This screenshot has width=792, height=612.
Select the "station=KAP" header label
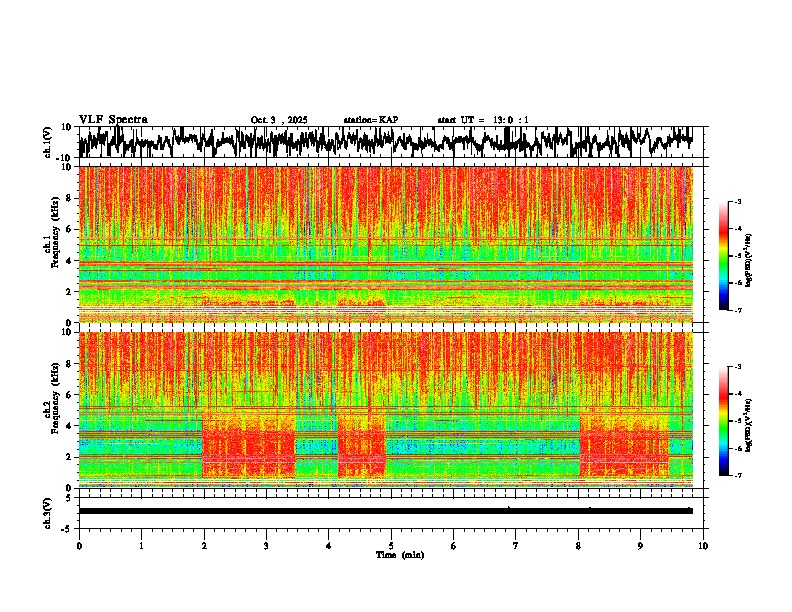371,120
